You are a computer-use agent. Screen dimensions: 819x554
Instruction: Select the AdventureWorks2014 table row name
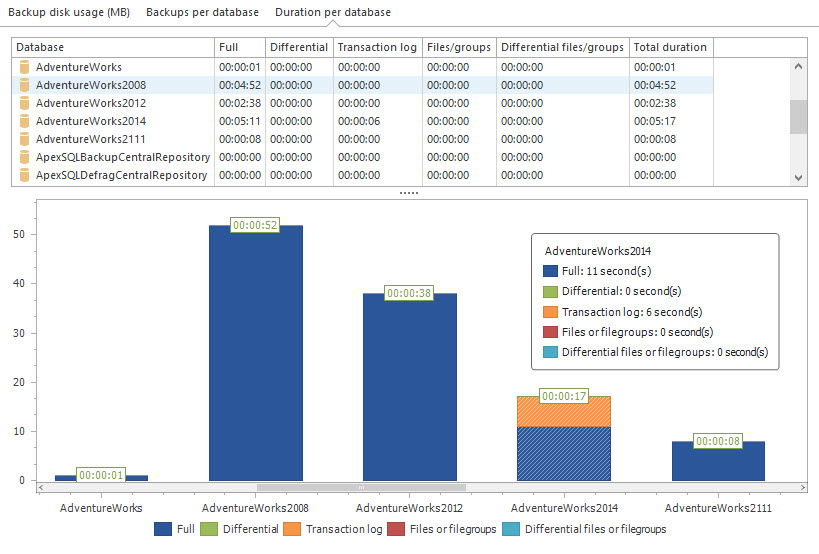91,121
